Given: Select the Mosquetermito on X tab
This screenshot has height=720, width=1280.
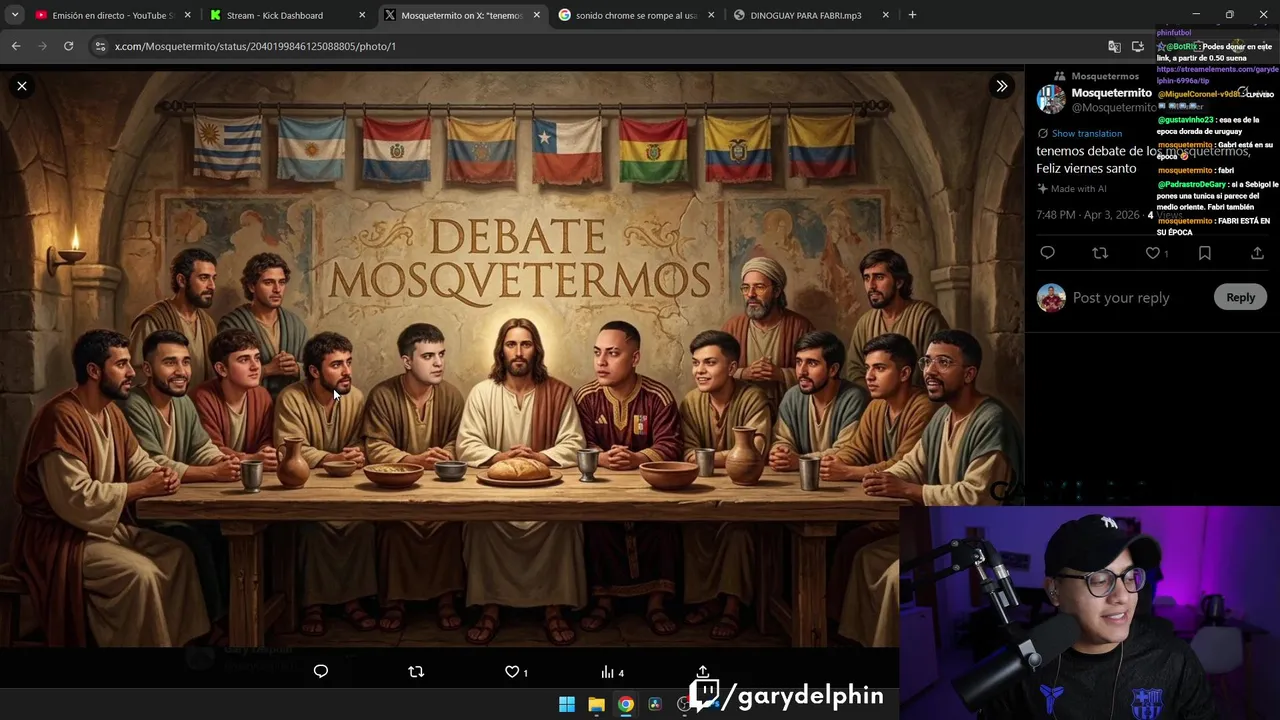Looking at the screenshot, I should click(x=461, y=15).
